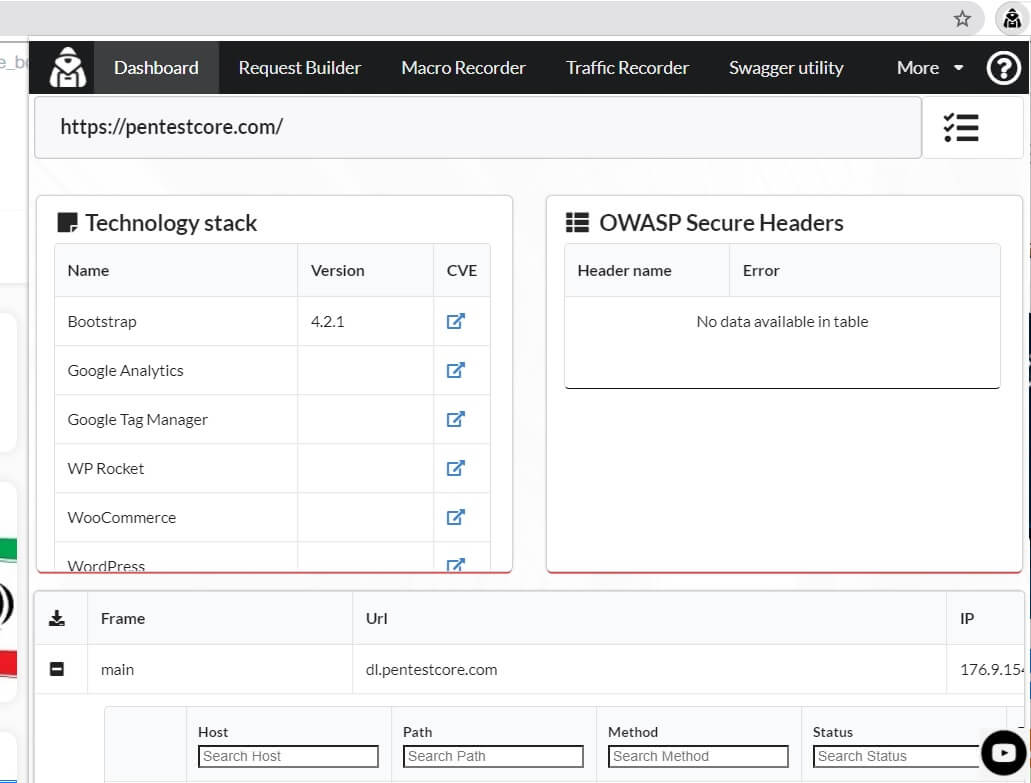Focus the Search Host input field
The height and width of the screenshot is (783, 1031).
(x=288, y=756)
